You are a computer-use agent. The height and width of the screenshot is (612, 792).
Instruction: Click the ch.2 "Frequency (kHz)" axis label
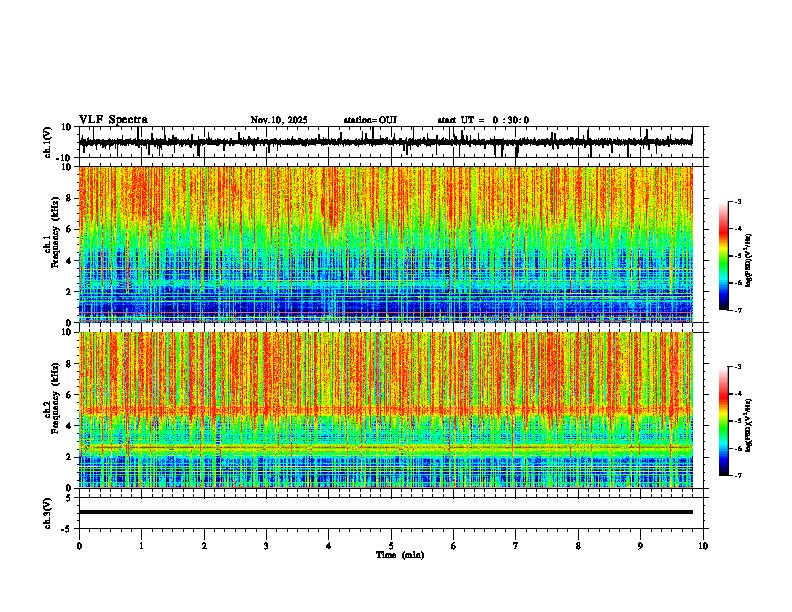[x=55, y=398]
